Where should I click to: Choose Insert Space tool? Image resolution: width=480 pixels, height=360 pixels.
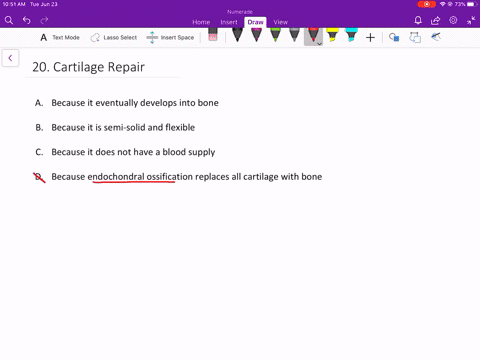170,37
